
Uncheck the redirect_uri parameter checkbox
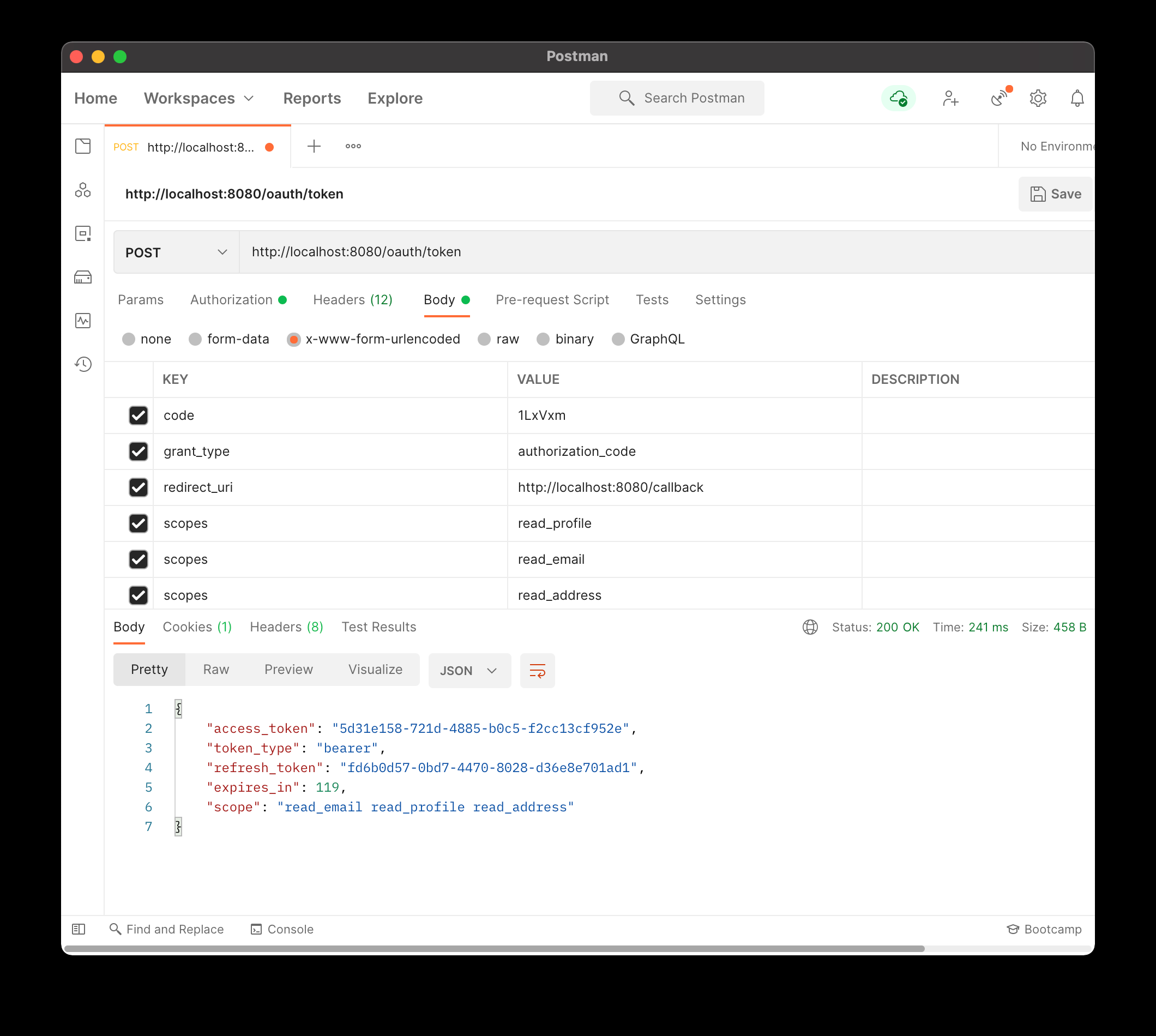point(139,487)
